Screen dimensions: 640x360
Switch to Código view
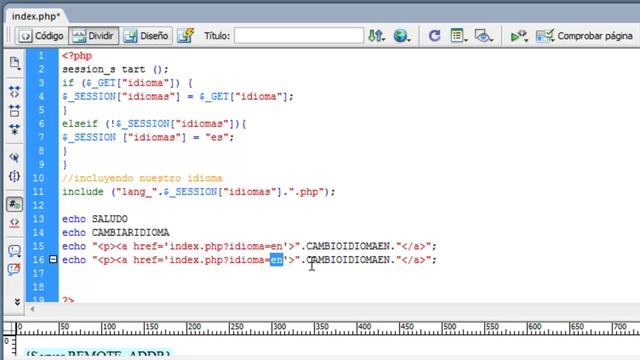click(x=41, y=36)
